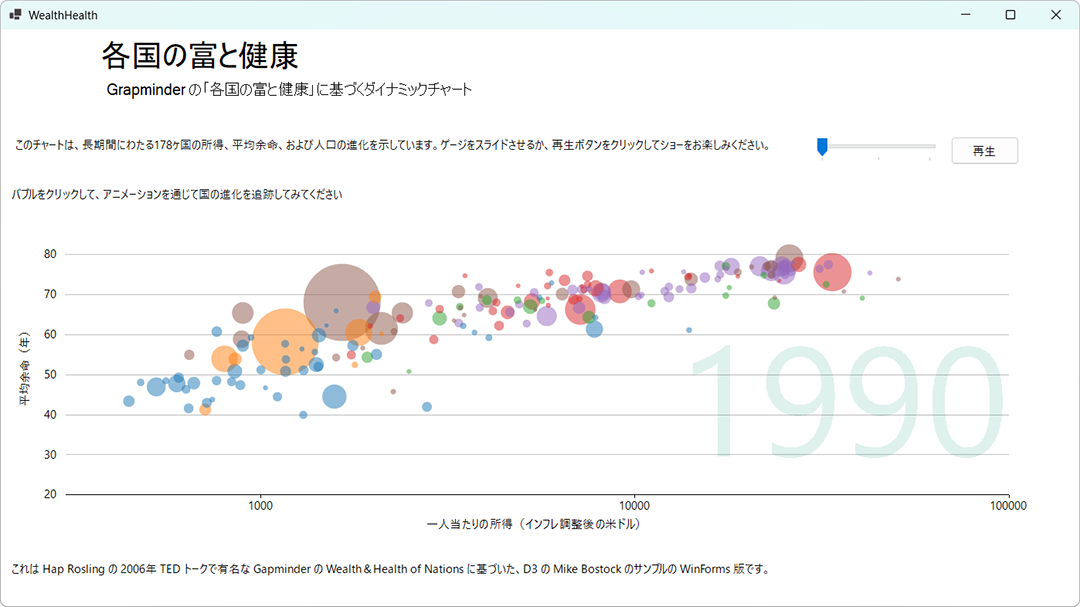The height and width of the screenshot is (607, 1080).
Task: Click the x-axis tick label 10000
Action: [634, 506]
